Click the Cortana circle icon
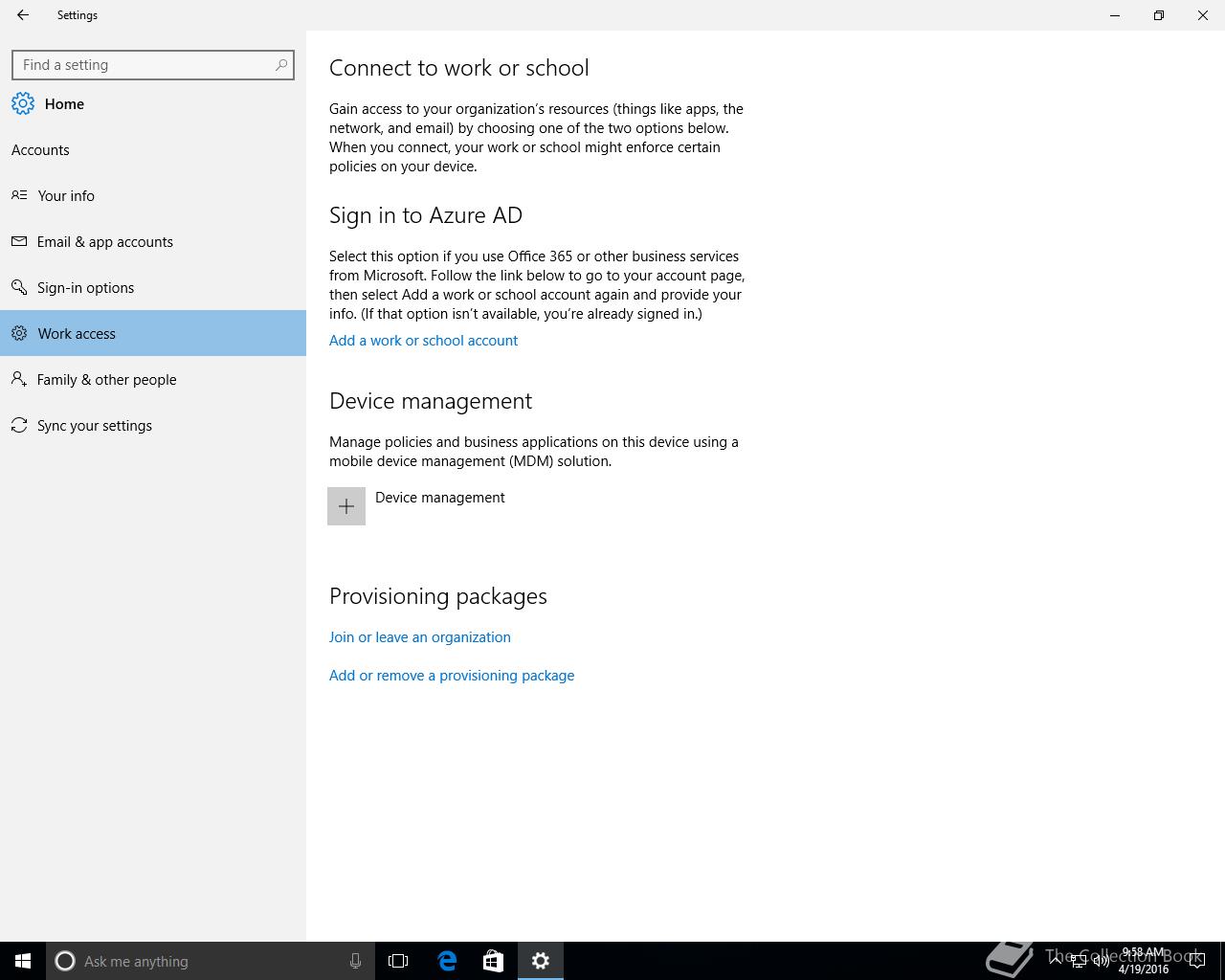 [x=65, y=961]
